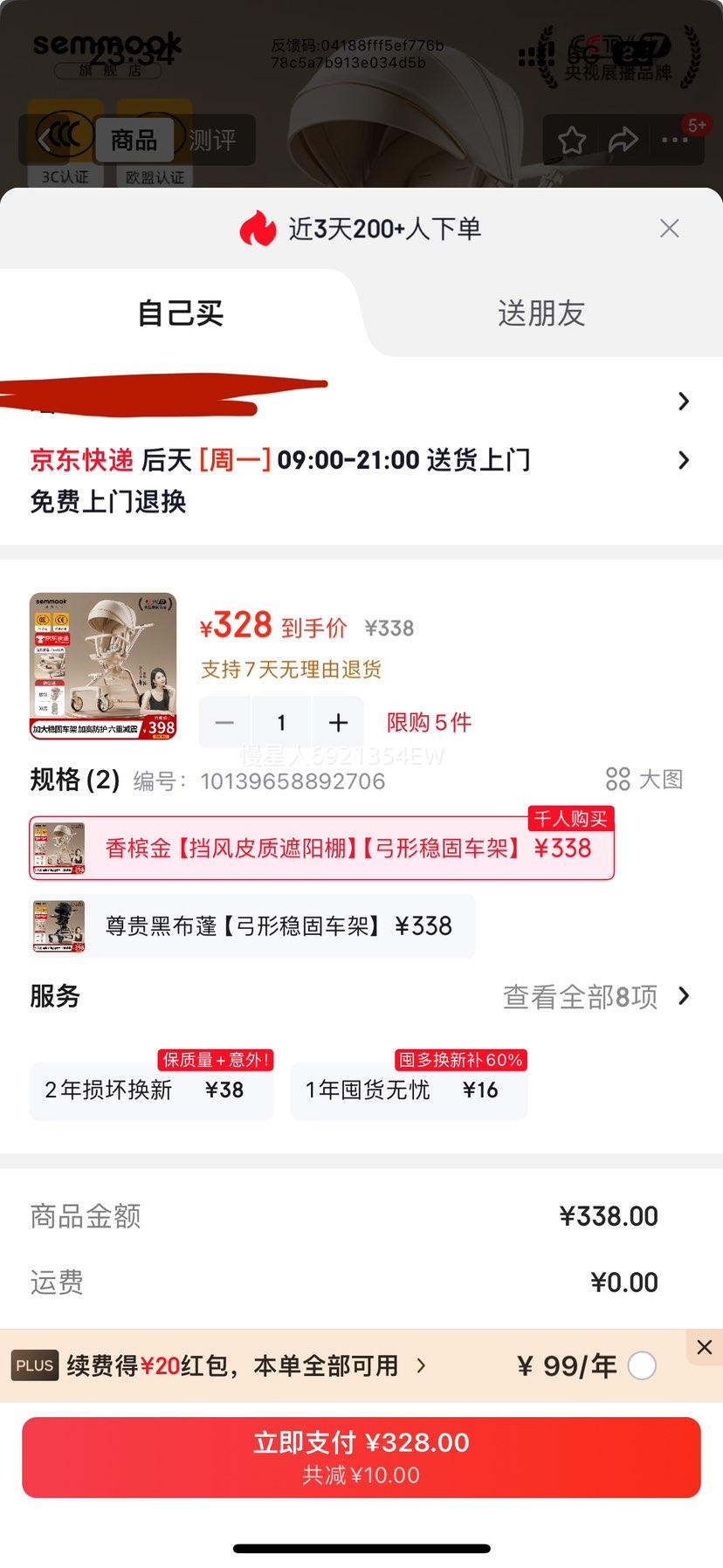
Task: Open the stroller product thumbnail
Action: (x=103, y=666)
